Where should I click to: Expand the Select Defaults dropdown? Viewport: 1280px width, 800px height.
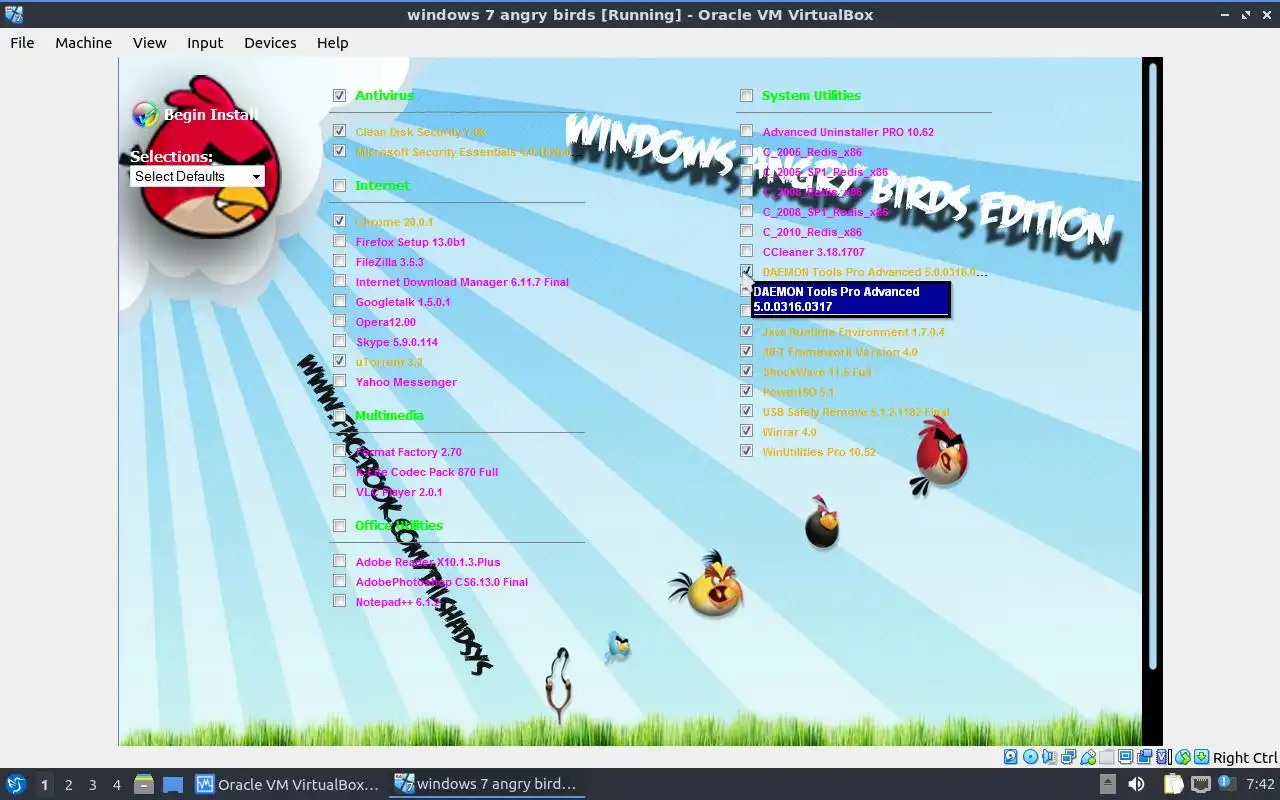click(x=197, y=176)
